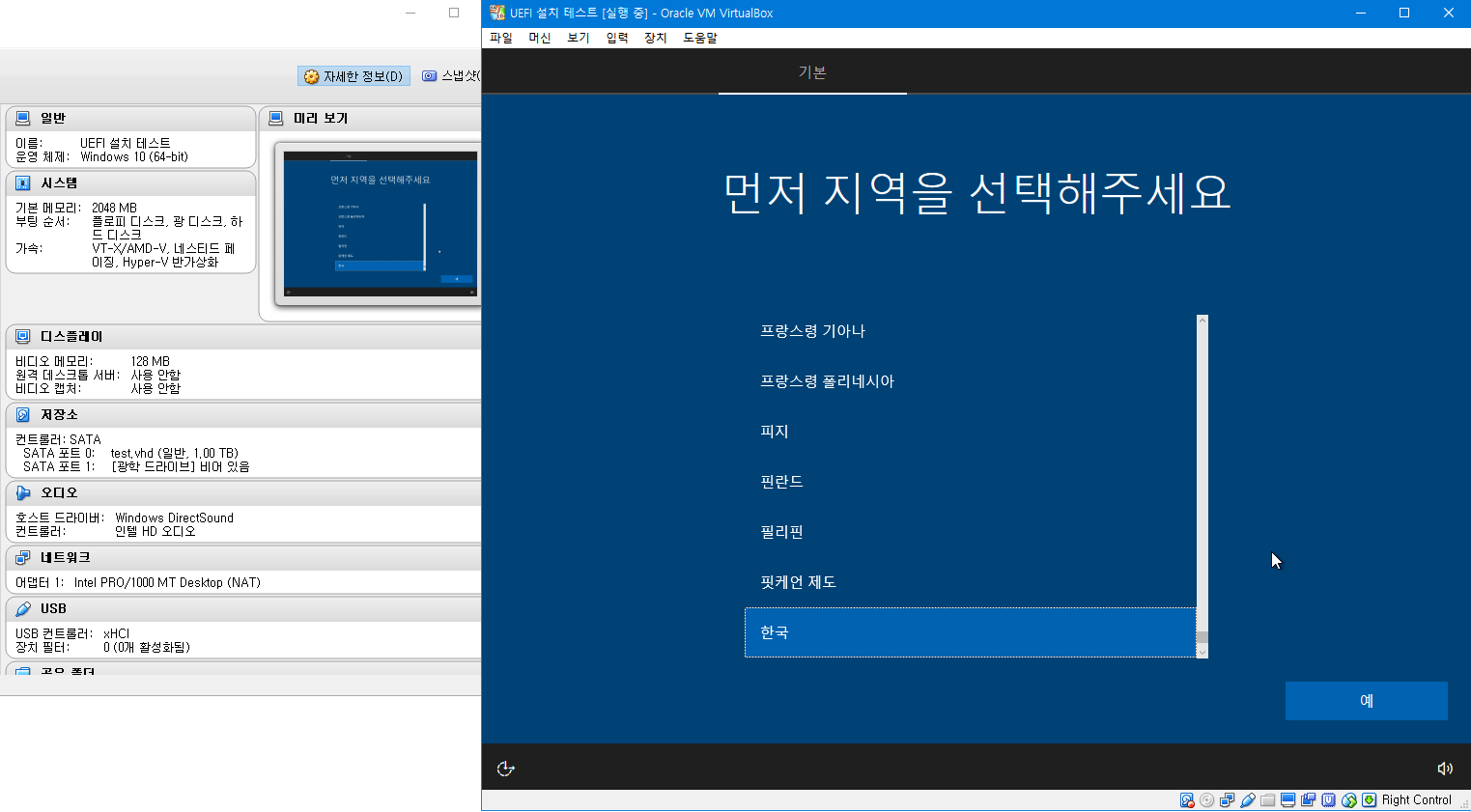Click the Audio section speaker icon

coord(22,492)
